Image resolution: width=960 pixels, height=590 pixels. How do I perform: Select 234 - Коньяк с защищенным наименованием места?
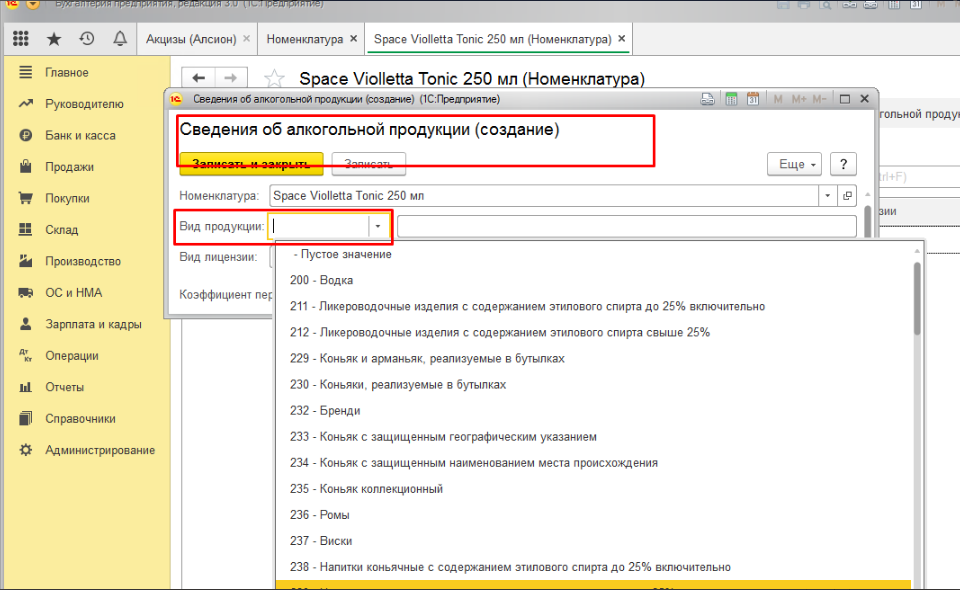pyautogui.click(x=594, y=463)
